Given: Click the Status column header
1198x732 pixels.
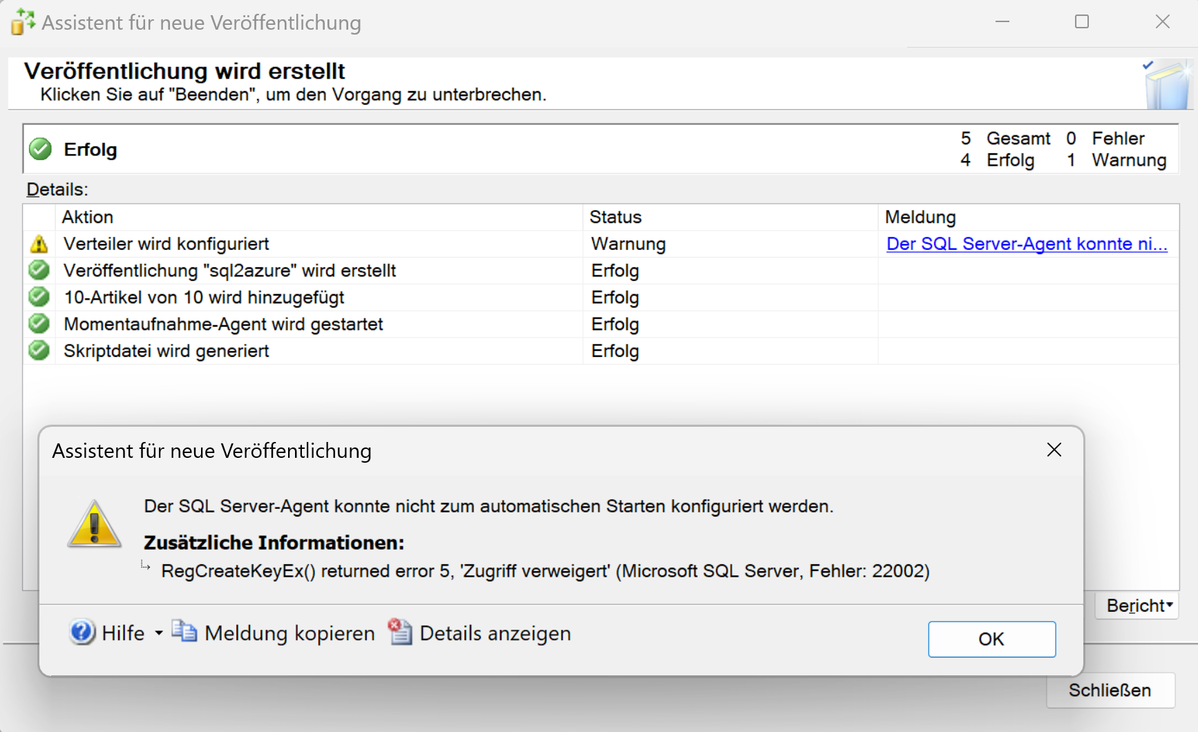Looking at the screenshot, I should pos(730,217).
